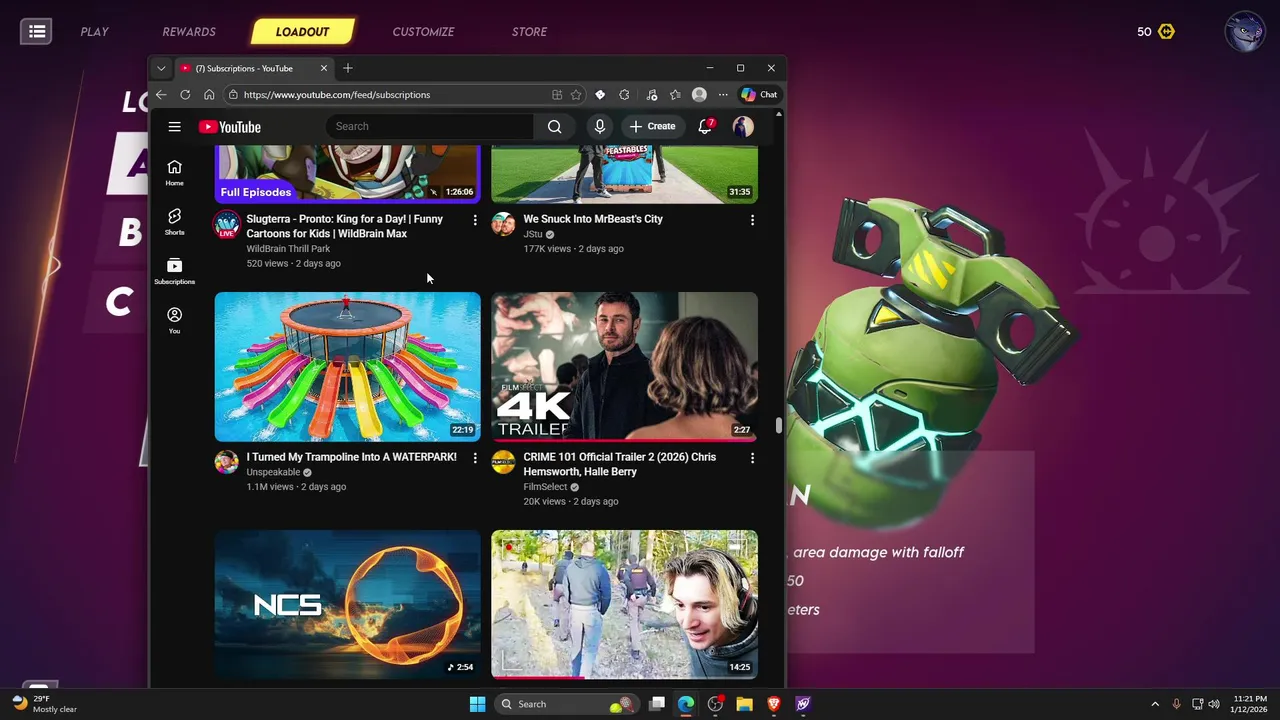
Task: Open the YouTube notifications bell
Action: (x=705, y=127)
